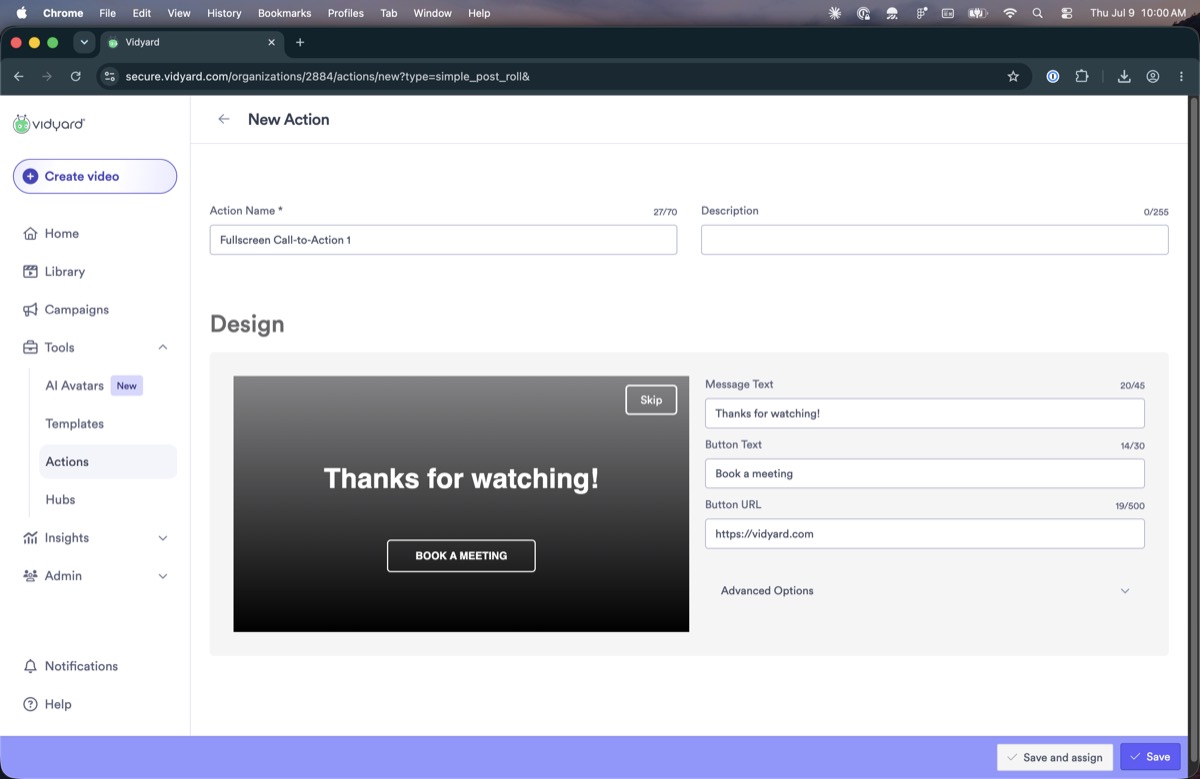This screenshot has height=779, width=1200.
Task: Open the Chrome tab search dropdown
Action: [x=84, y=42]
